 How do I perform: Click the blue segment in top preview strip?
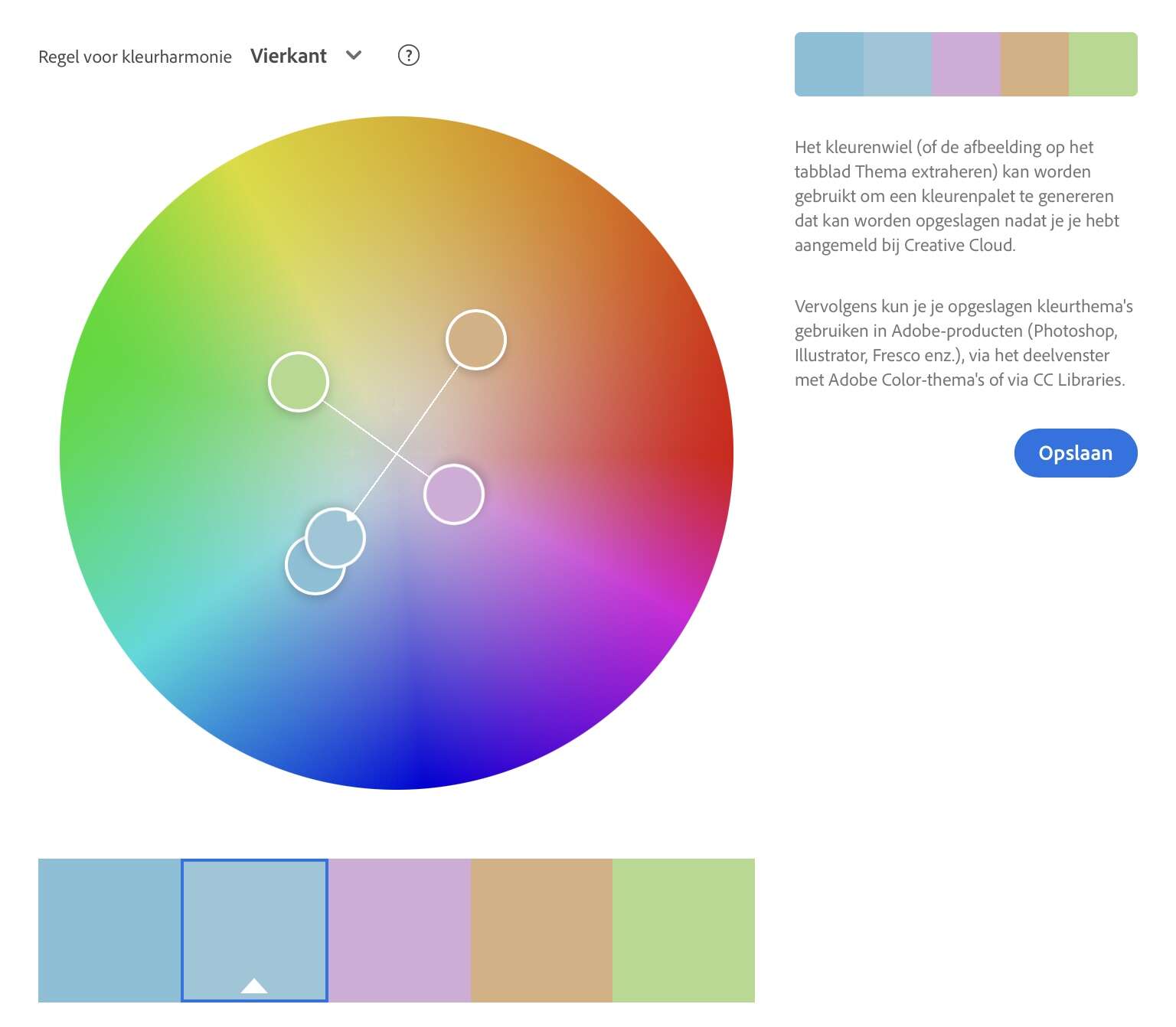click(x=829, y=64)
